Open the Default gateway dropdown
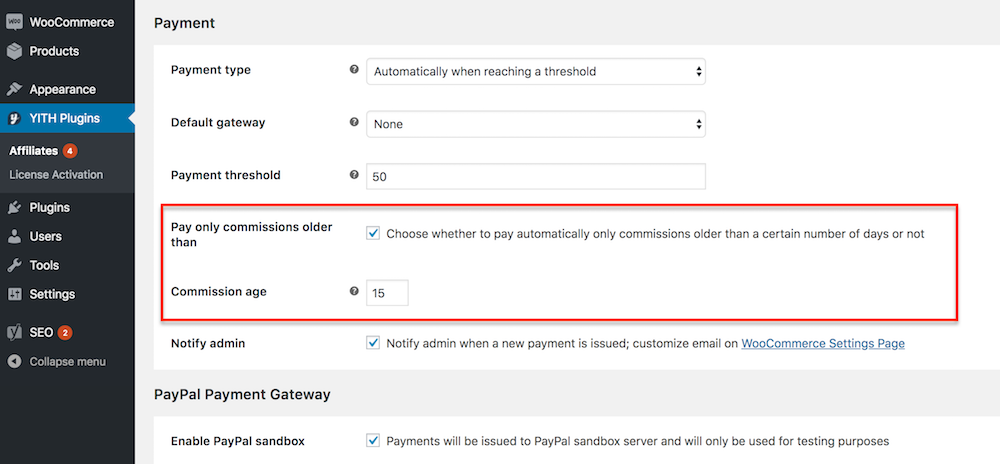Viewport: 1000px width, 464px height. [536, 124]
